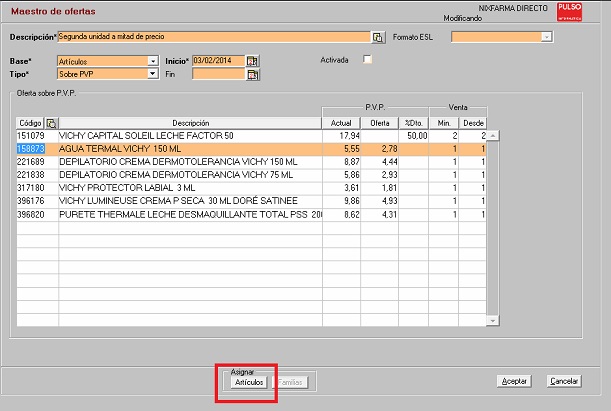Click VICHY CAPITAL SOLEIL LECHE FACTOR 50
The width and height of the screenshot is (611, 411).
click(146, 136)
